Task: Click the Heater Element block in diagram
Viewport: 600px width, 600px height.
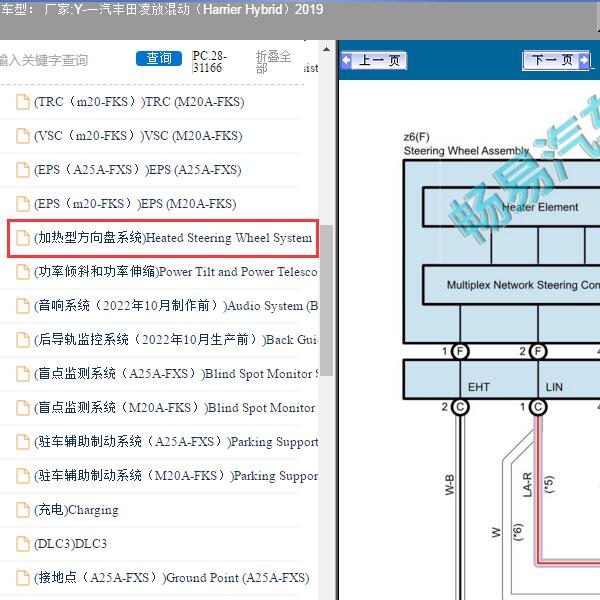Action: click(512, 207)
